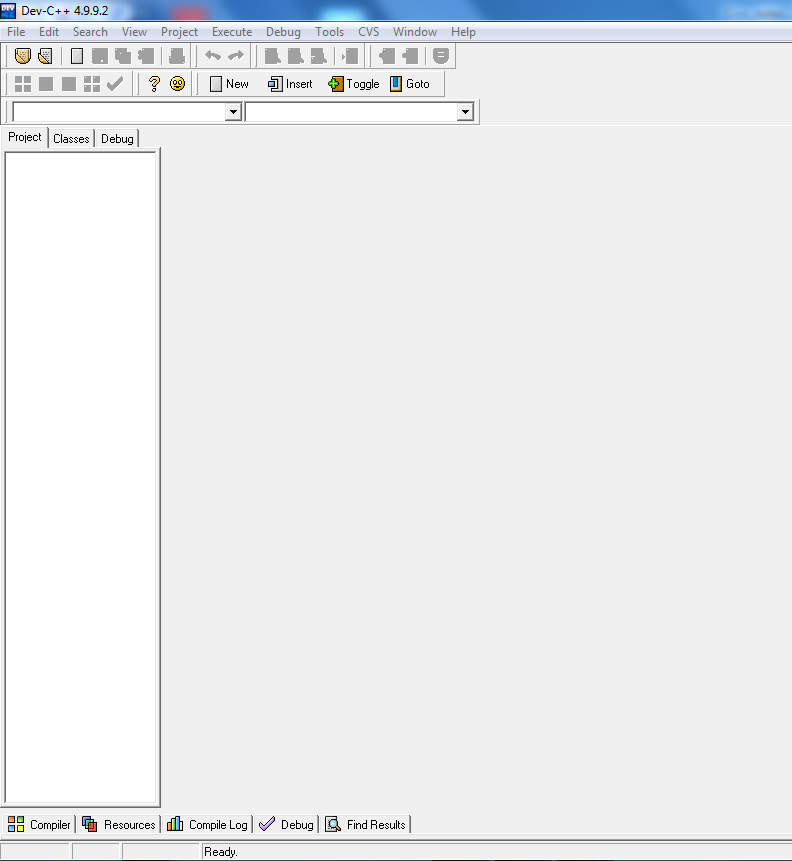Expand the left-hand class combo box arrow
Image resolution: width=792 pixels, height=861 pixels.
233,112
